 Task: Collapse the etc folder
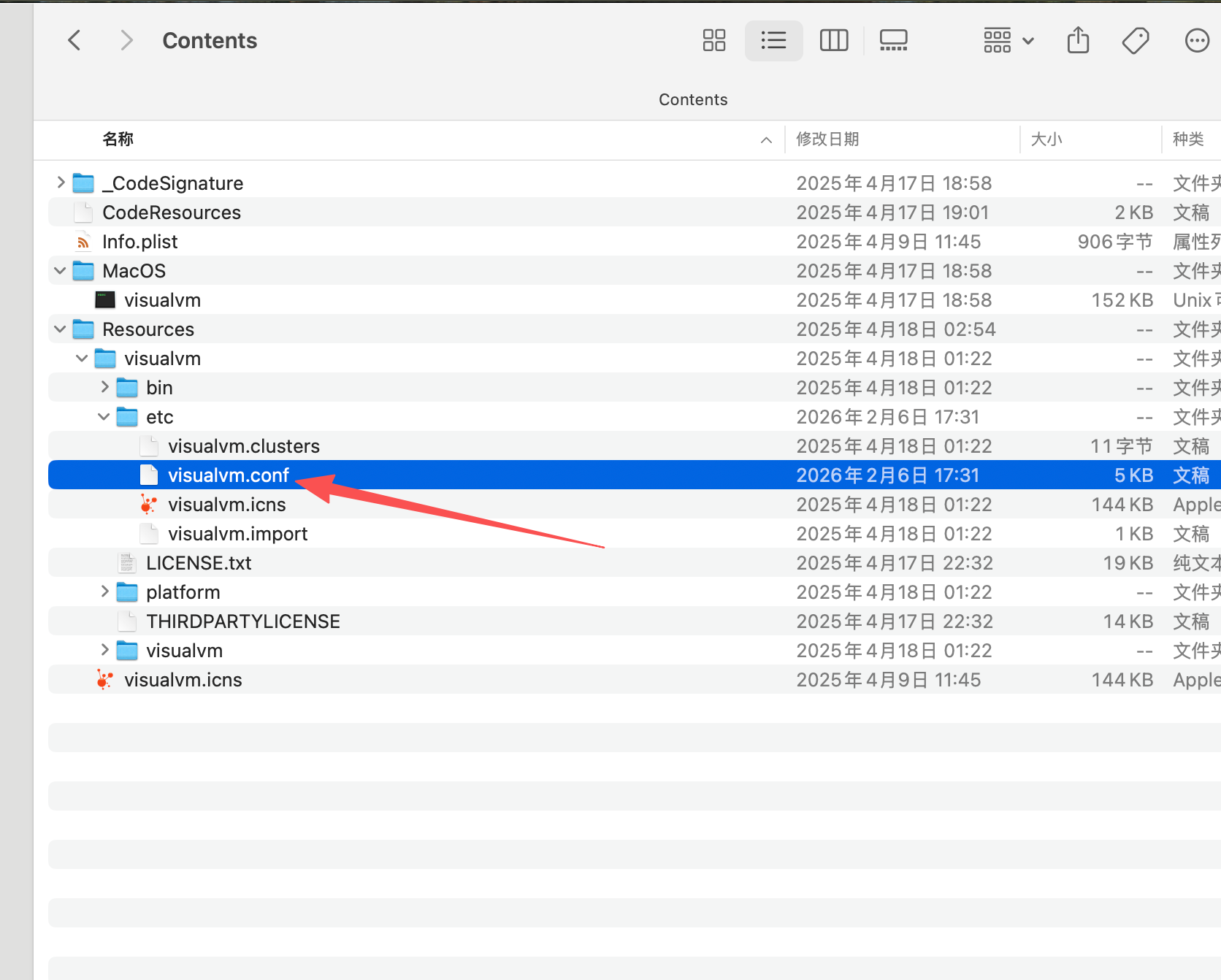tap(104, 416)
